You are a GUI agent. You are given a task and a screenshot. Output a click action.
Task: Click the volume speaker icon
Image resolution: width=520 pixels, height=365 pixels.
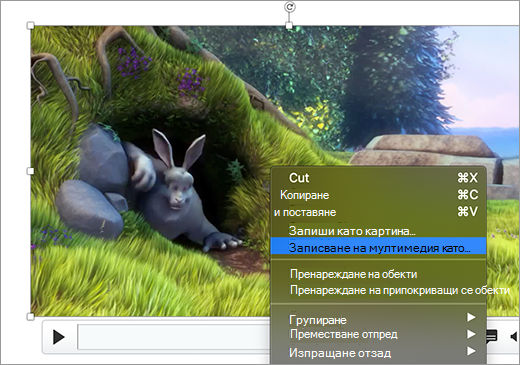point(514,337)
